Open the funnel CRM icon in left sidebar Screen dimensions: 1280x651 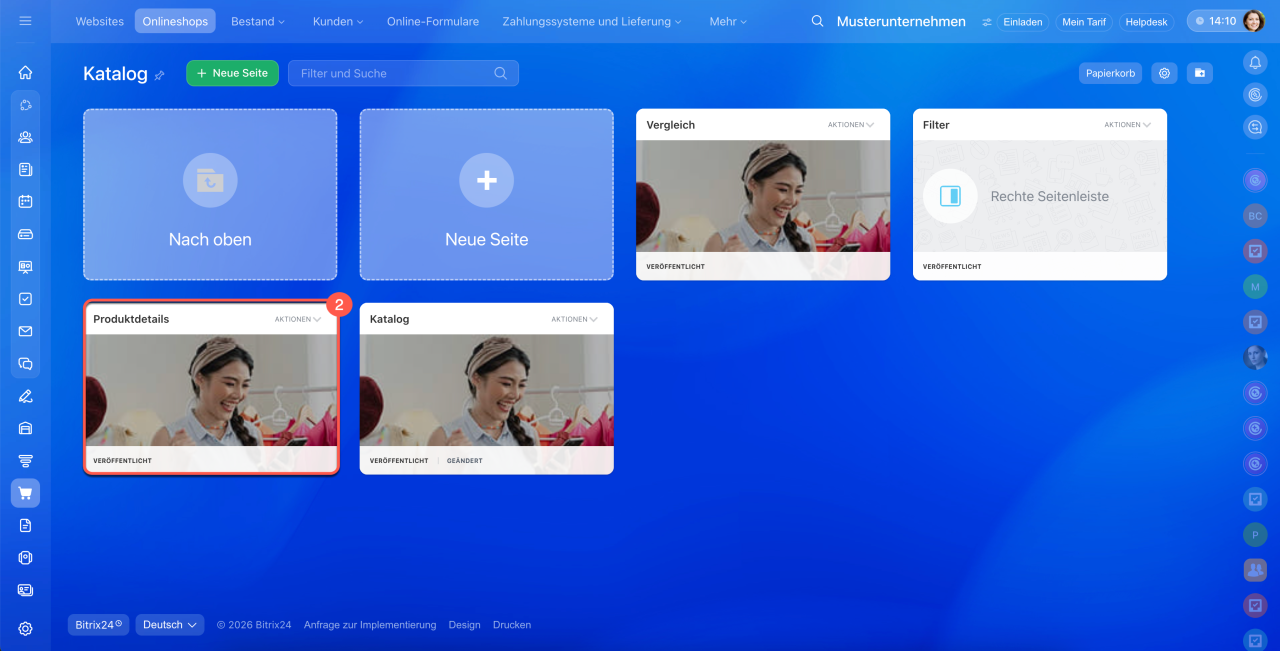(x=25, y=461)
